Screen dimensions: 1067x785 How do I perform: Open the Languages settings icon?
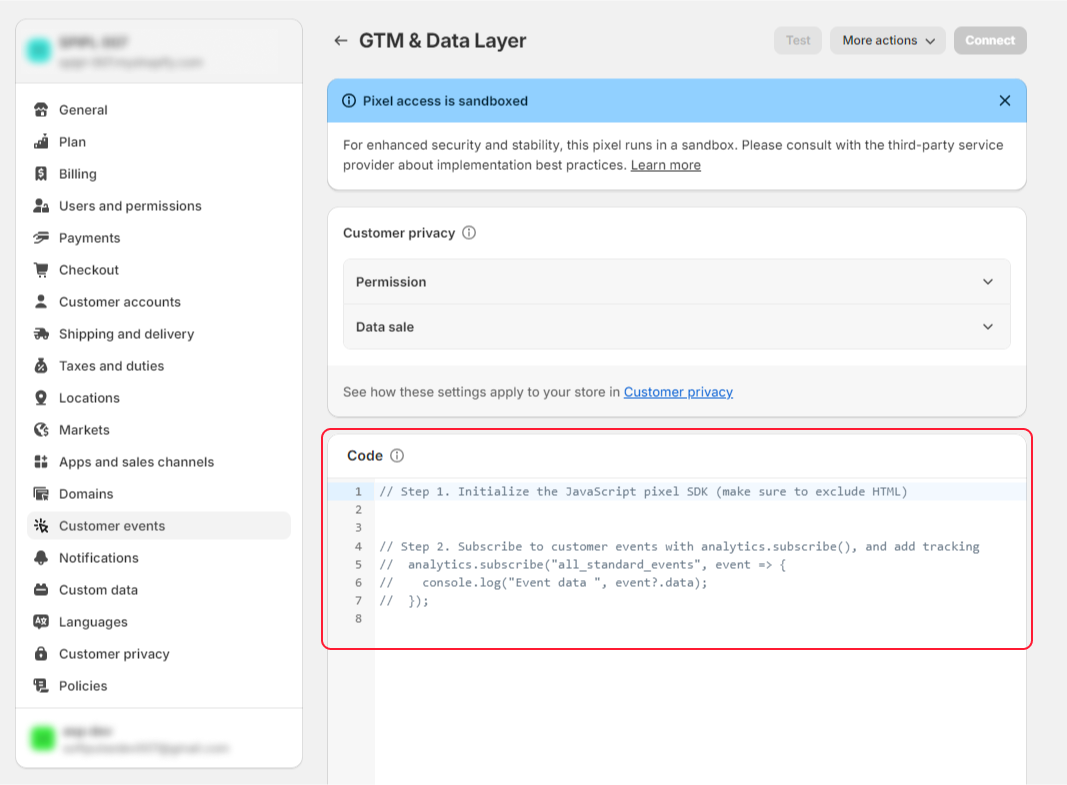point(40,622)
